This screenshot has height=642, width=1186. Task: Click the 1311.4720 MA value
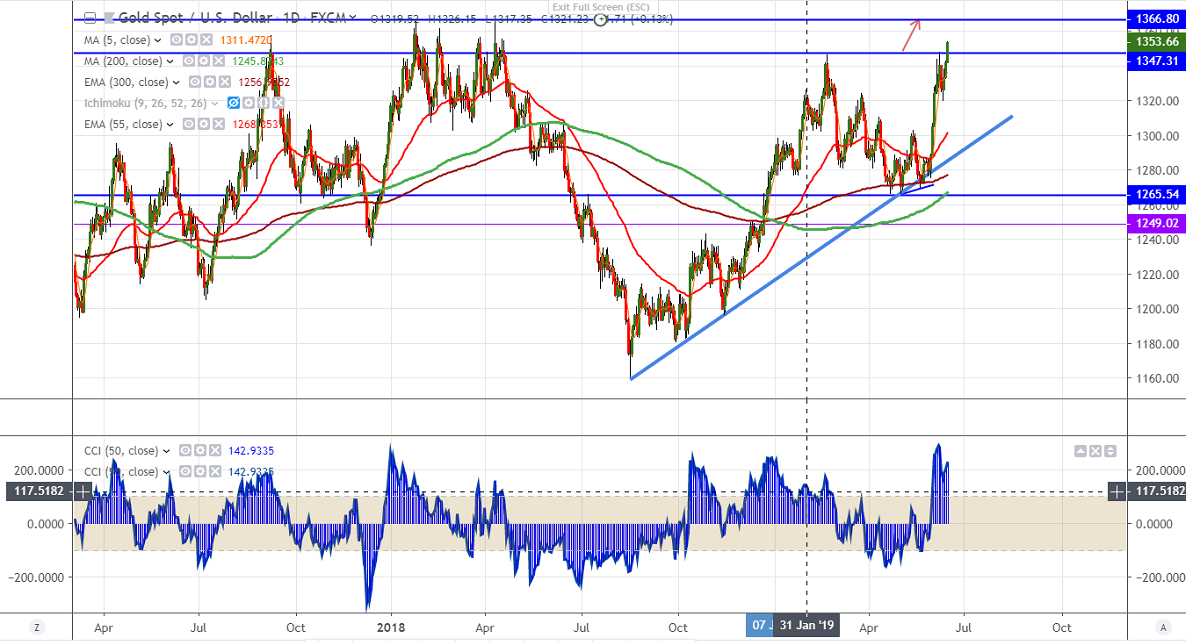coord(246,40)
